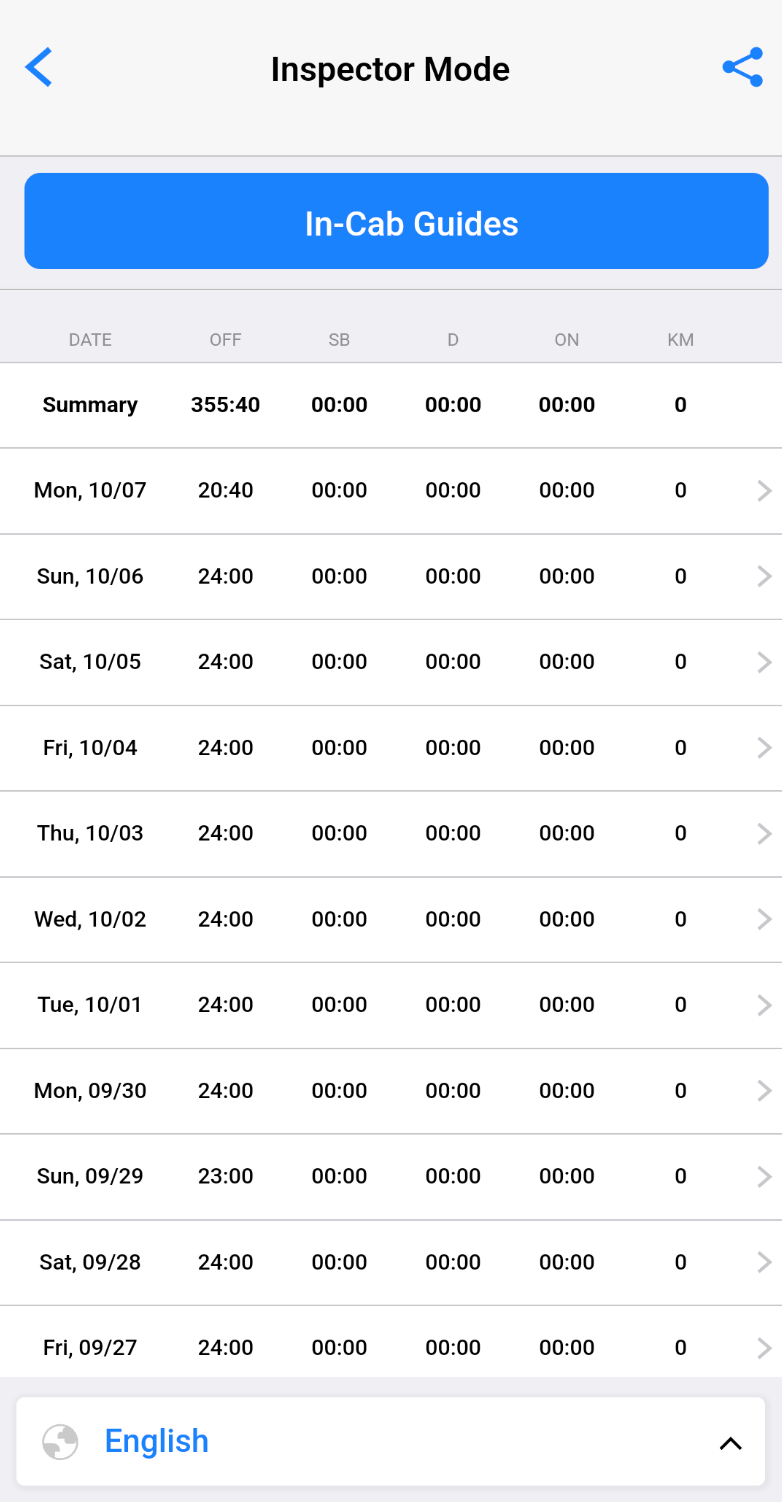The image size is (782, 1502).
Task: Select the Mon, 09/30 row
Action: tap(391, 1091)
